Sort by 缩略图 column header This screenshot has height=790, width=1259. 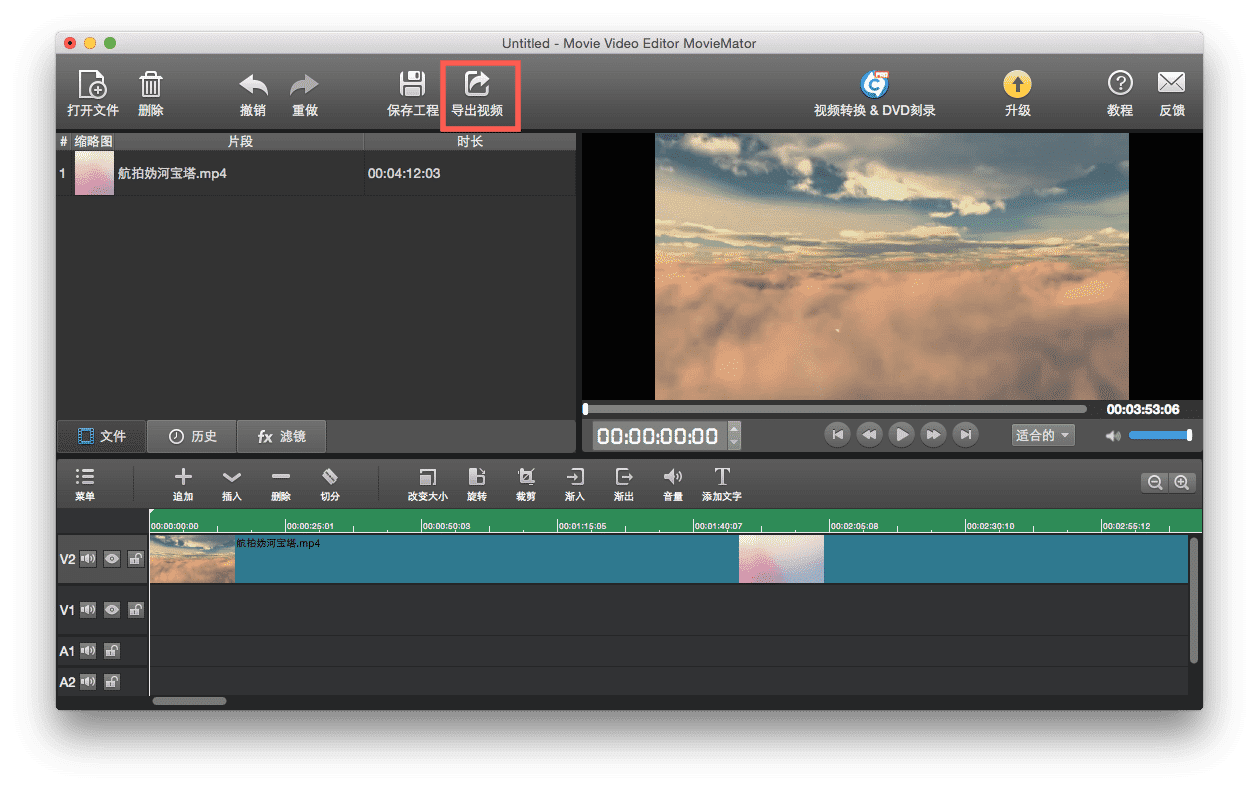point(93,142)
